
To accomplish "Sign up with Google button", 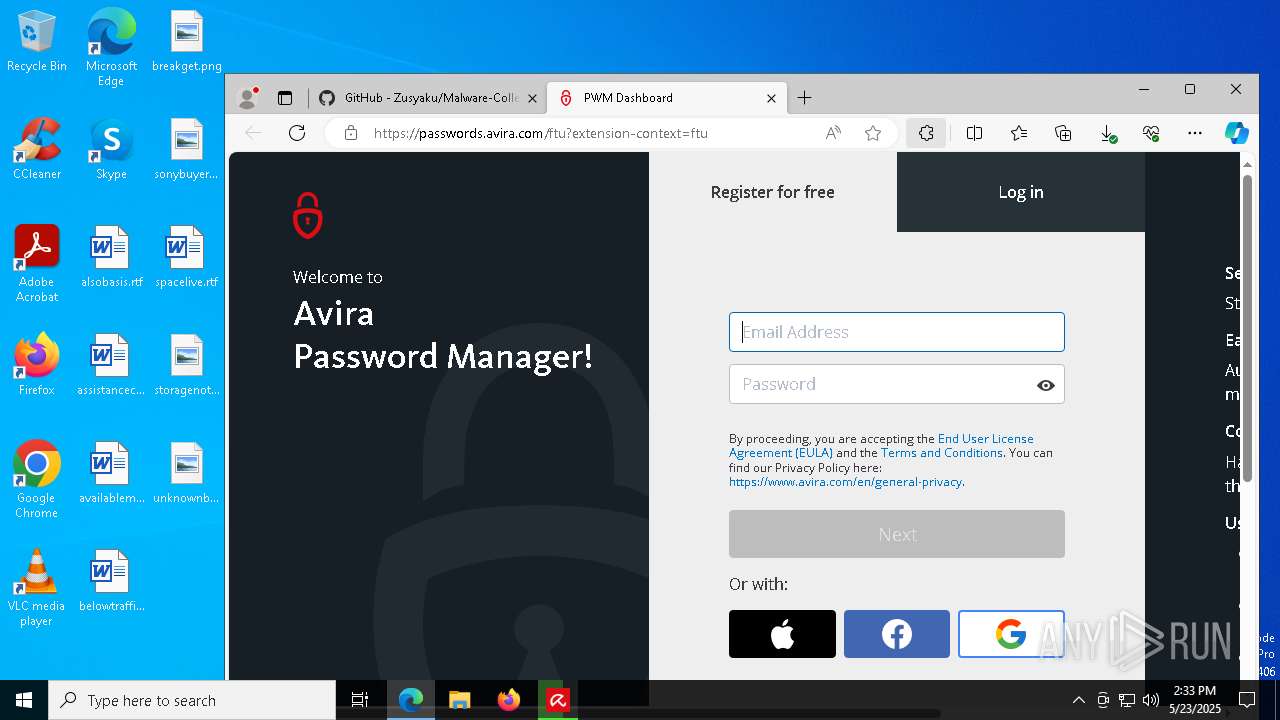I will (x=1011, y=634).
